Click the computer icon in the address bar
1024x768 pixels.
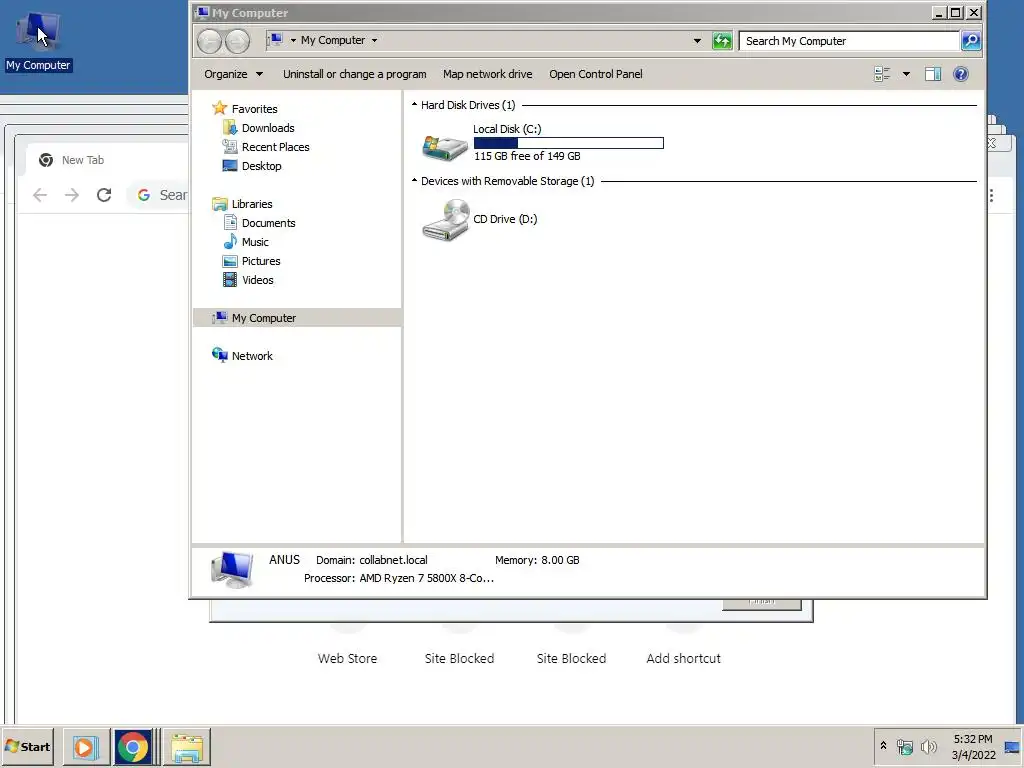click(275, 40)
